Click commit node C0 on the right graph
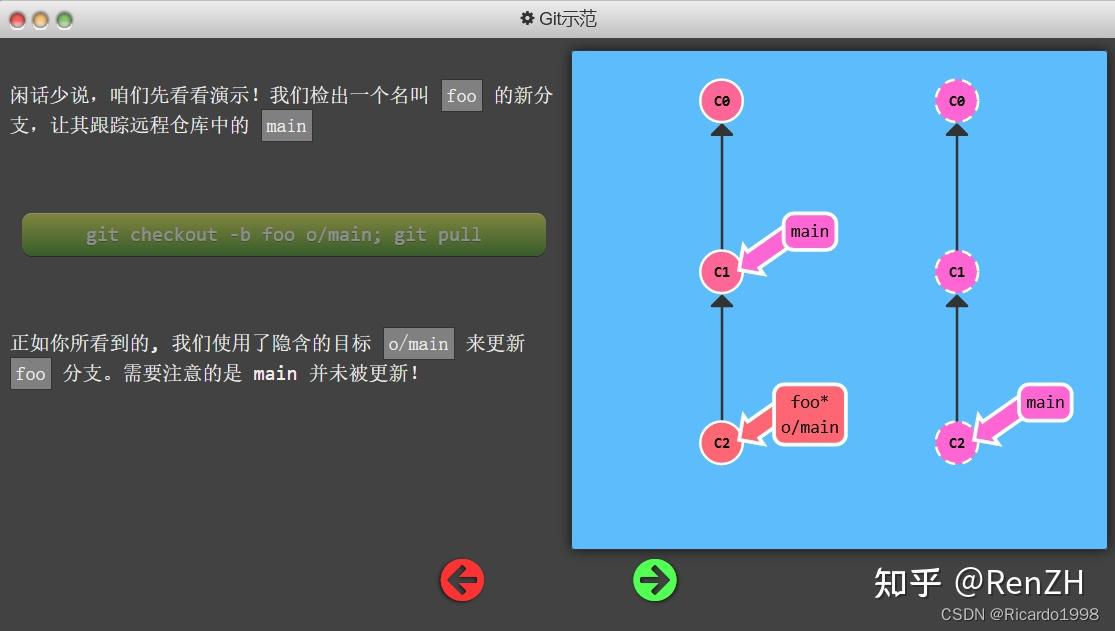Screen dimensions: 1115x631 (x=956, y=100)
